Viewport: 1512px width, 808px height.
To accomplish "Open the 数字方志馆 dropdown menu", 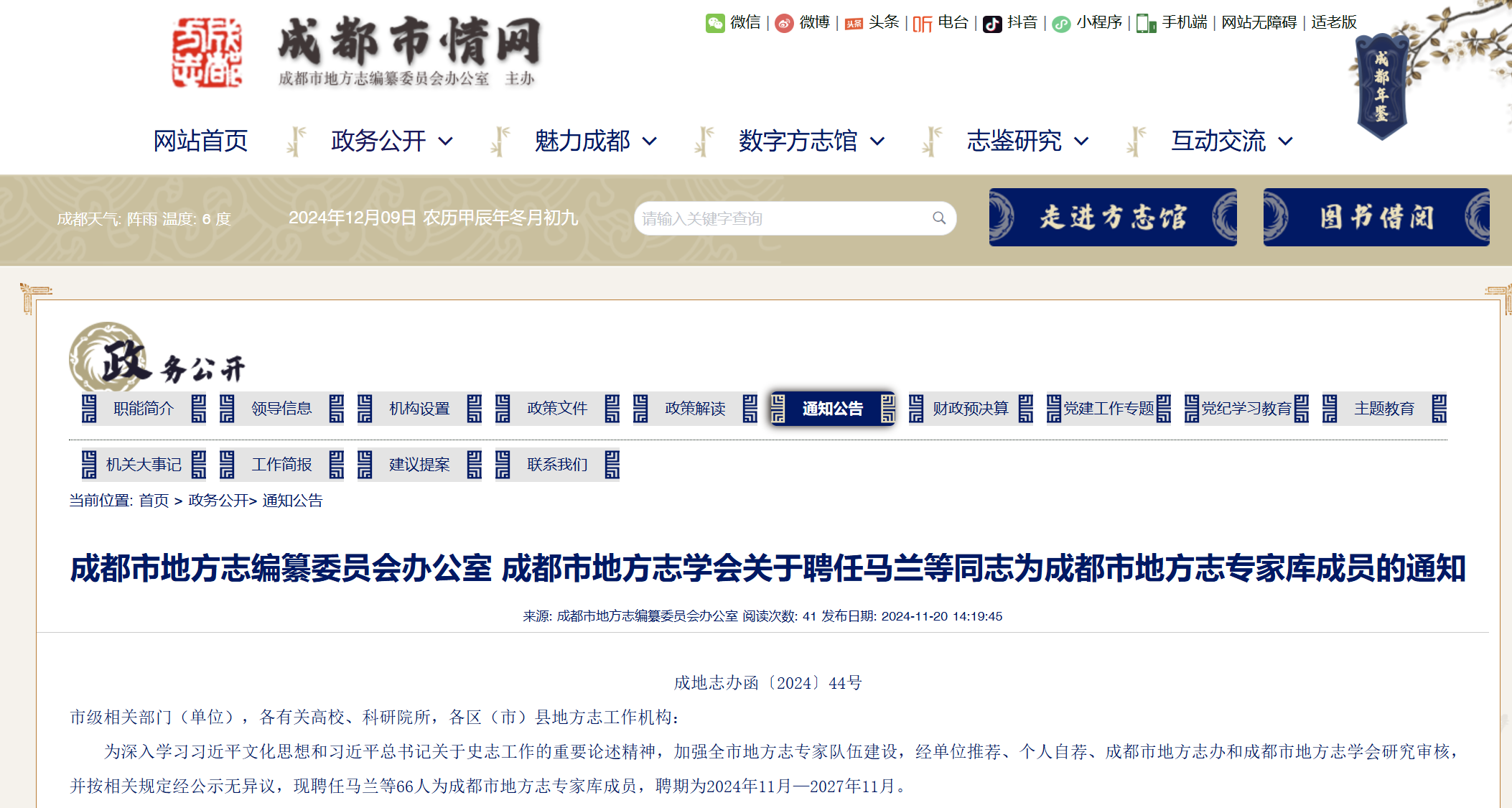I will click(877, 141).
